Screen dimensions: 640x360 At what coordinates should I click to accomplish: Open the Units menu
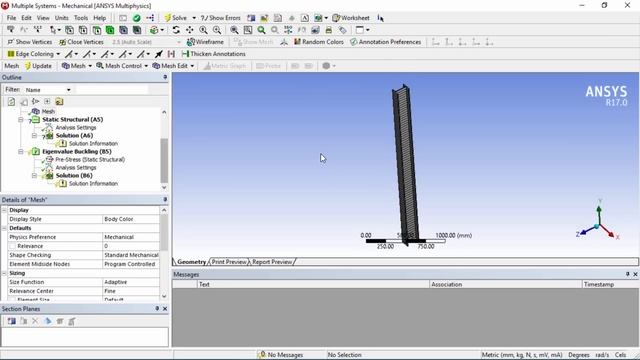(62, 18)
